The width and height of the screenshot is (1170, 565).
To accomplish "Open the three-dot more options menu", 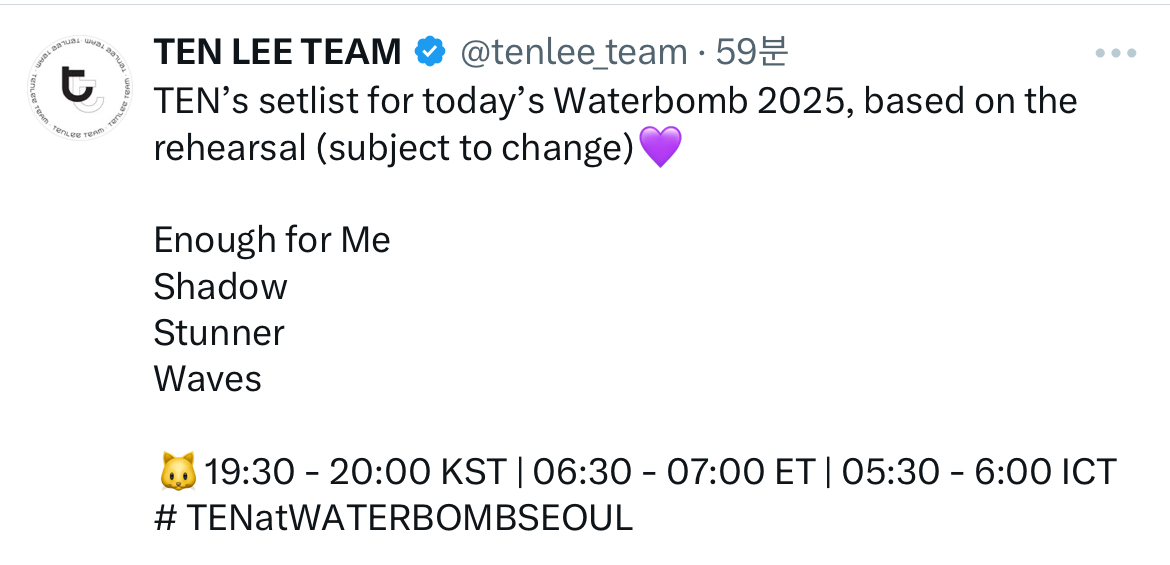I will coord(1116,54).
